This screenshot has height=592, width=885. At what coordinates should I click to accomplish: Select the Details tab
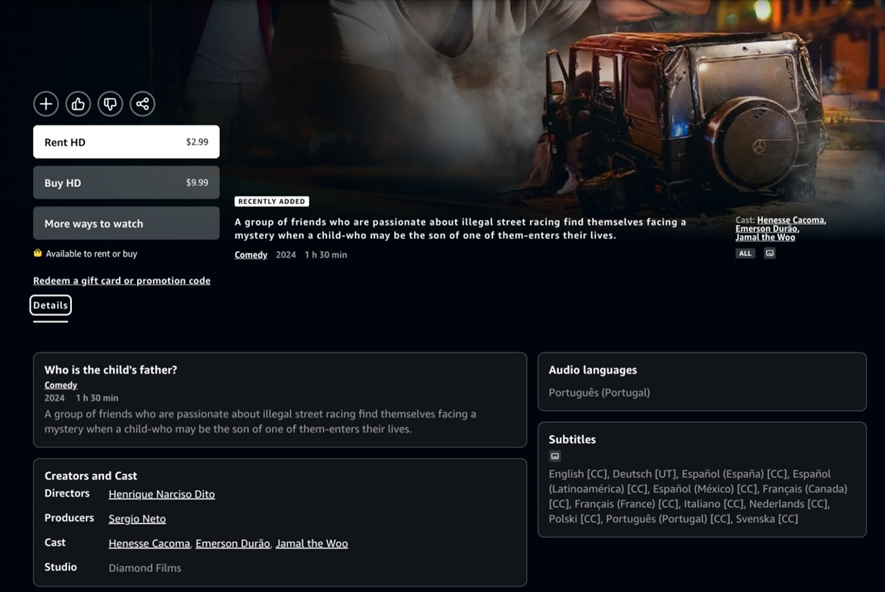(x=50, y=305)
